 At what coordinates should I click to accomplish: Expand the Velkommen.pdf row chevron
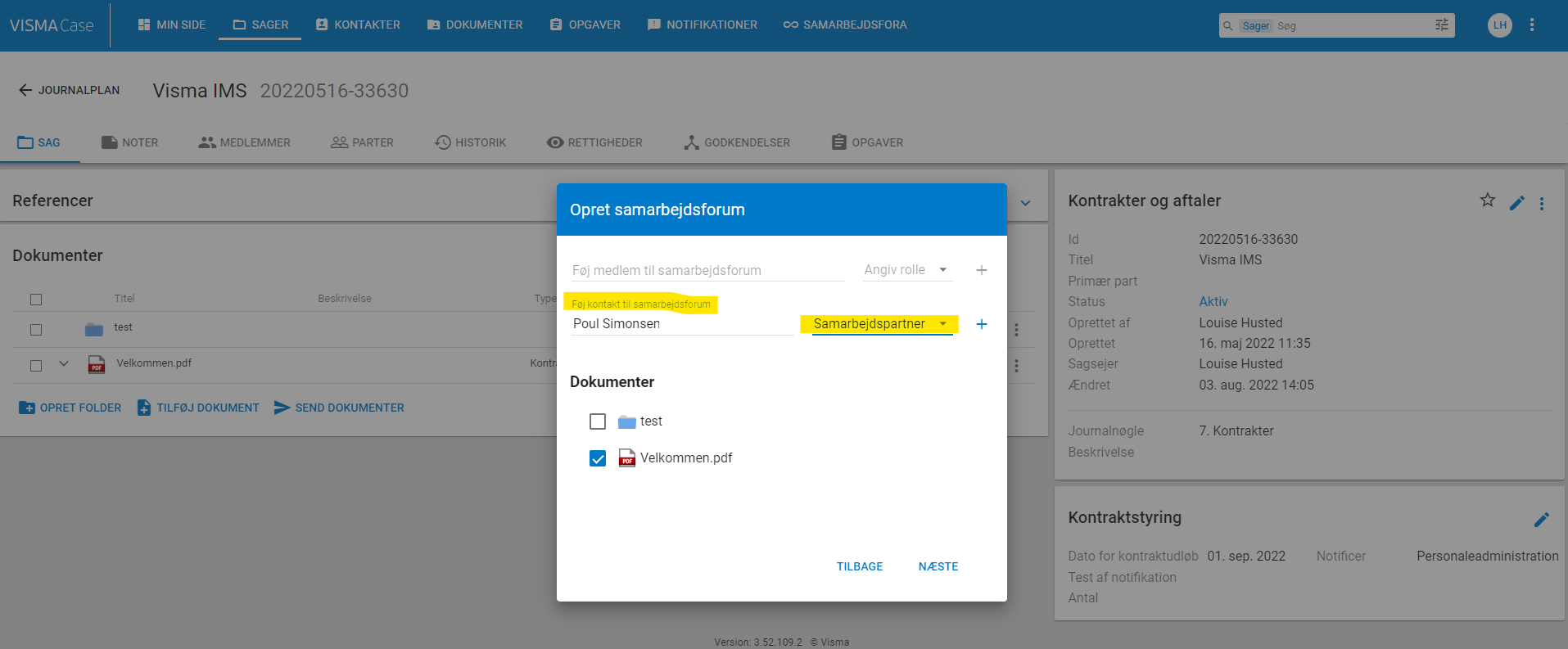click(x=64, y=364)
